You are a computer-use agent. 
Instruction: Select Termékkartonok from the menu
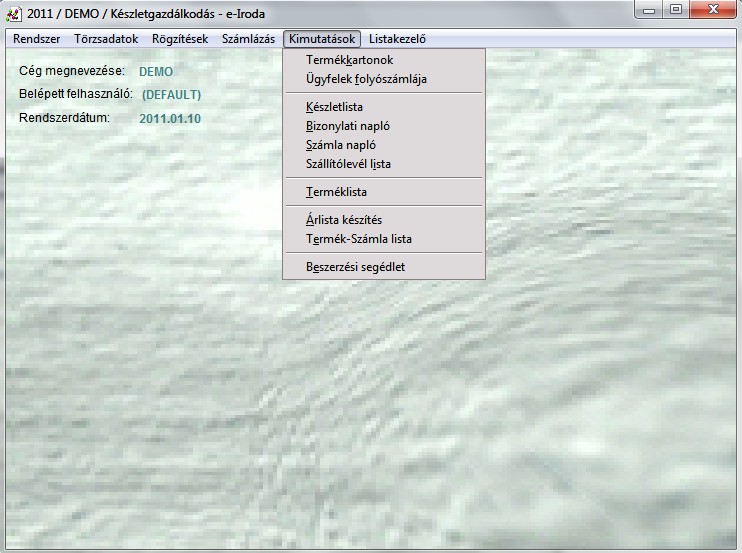(349, 60)
